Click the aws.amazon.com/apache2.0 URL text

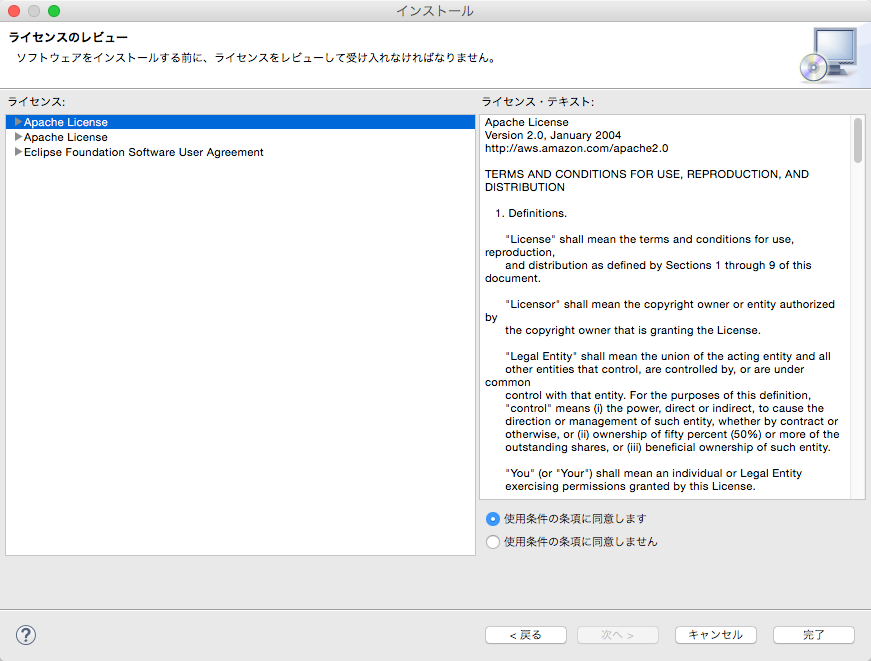point(577,148)
